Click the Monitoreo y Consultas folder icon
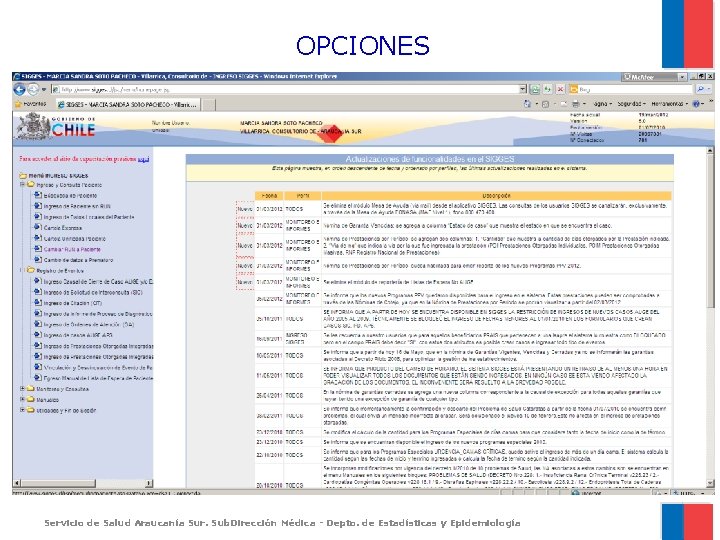 click(x=31, y=388)
